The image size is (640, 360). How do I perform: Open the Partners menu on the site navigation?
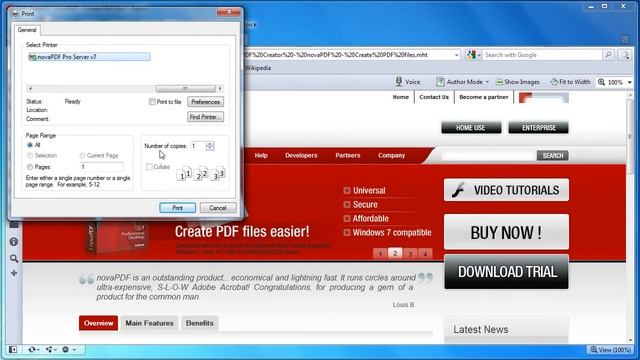348,156
